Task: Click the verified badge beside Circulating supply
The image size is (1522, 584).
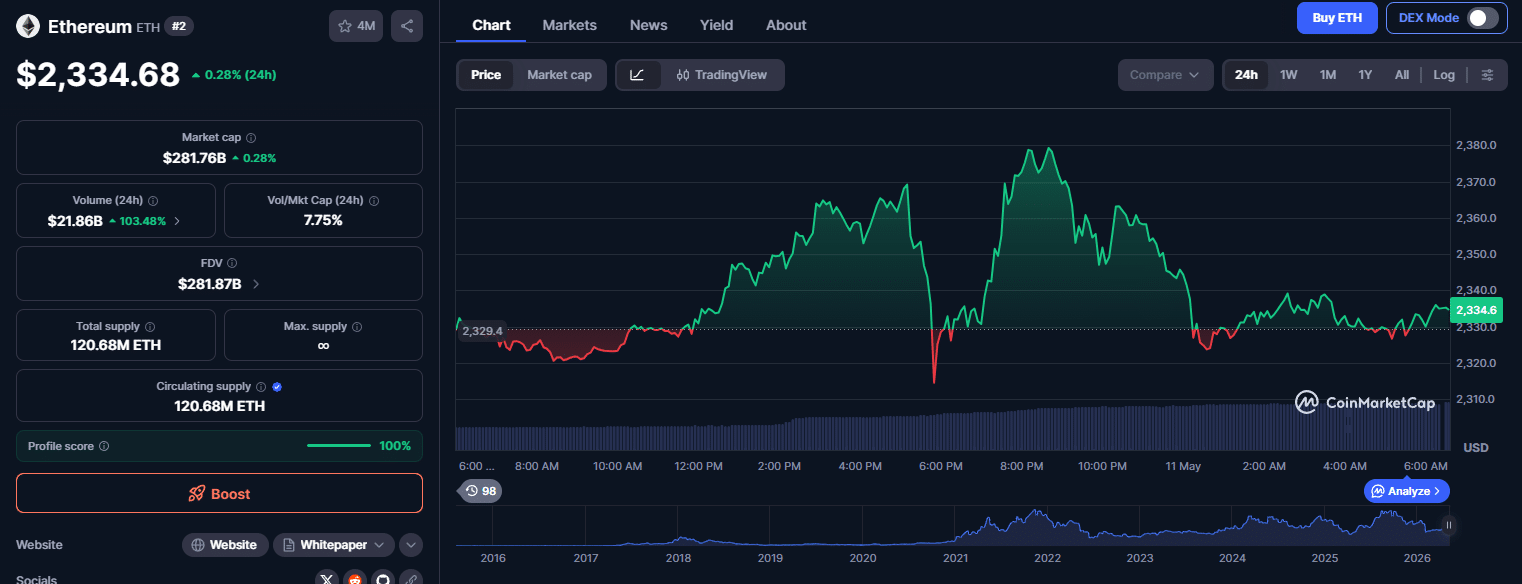Action: click(x=277, y=387)
